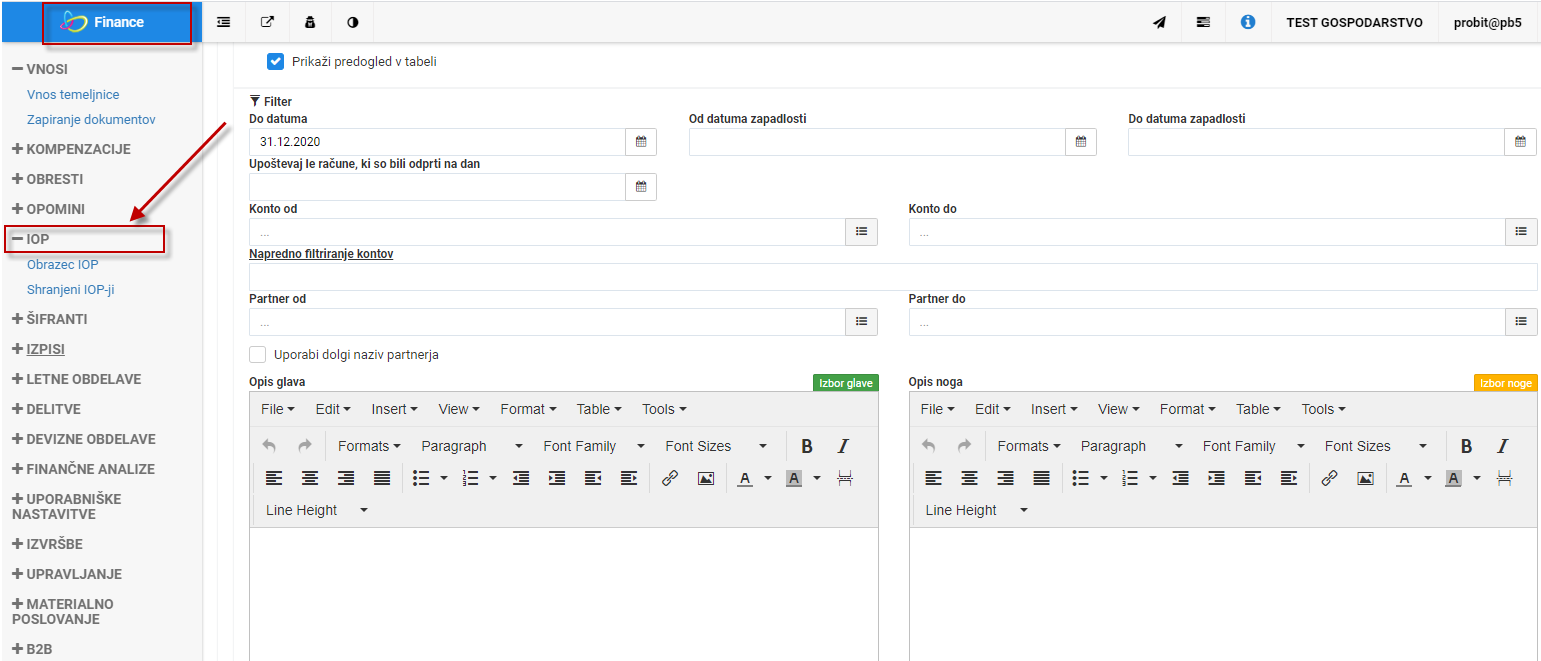Viewport: 1541px width, 661px height.
Task: Open Insert menu in Opis glava editor
Action: click(394, 409)
